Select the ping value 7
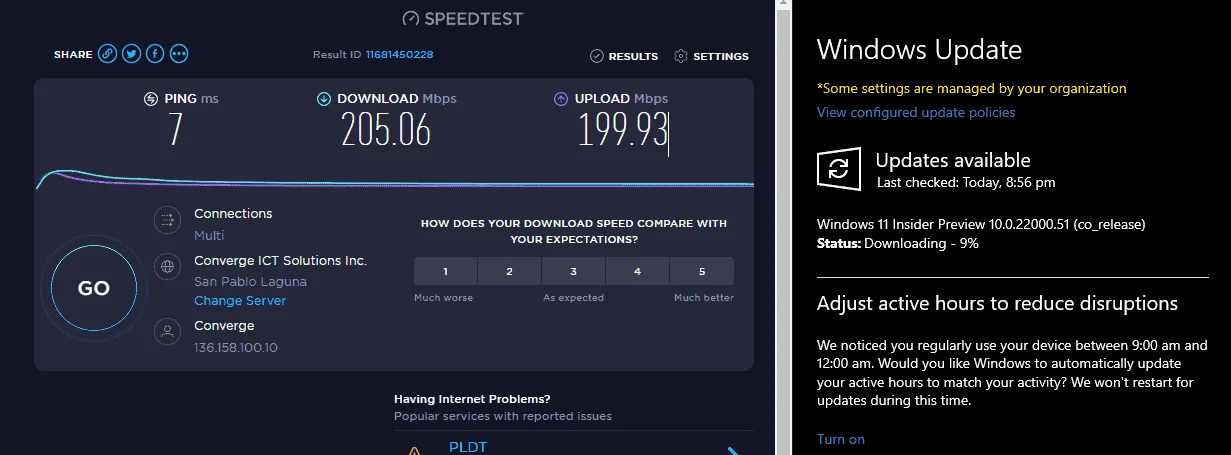Viewport: 1231px width, 455px height. [x=176, y=130]
